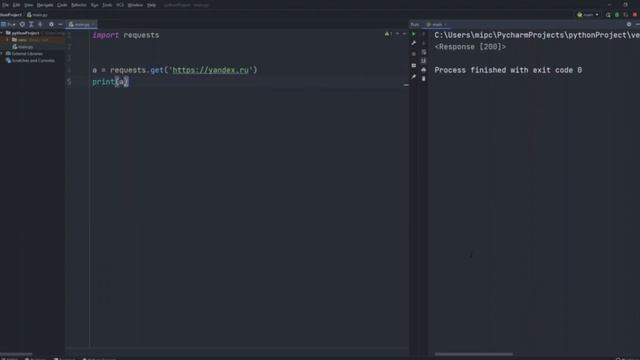The width and height of the screenshot is (640, 360).
Task: Click line number 5 in the editor gutter
Action: tap(69, 82)
